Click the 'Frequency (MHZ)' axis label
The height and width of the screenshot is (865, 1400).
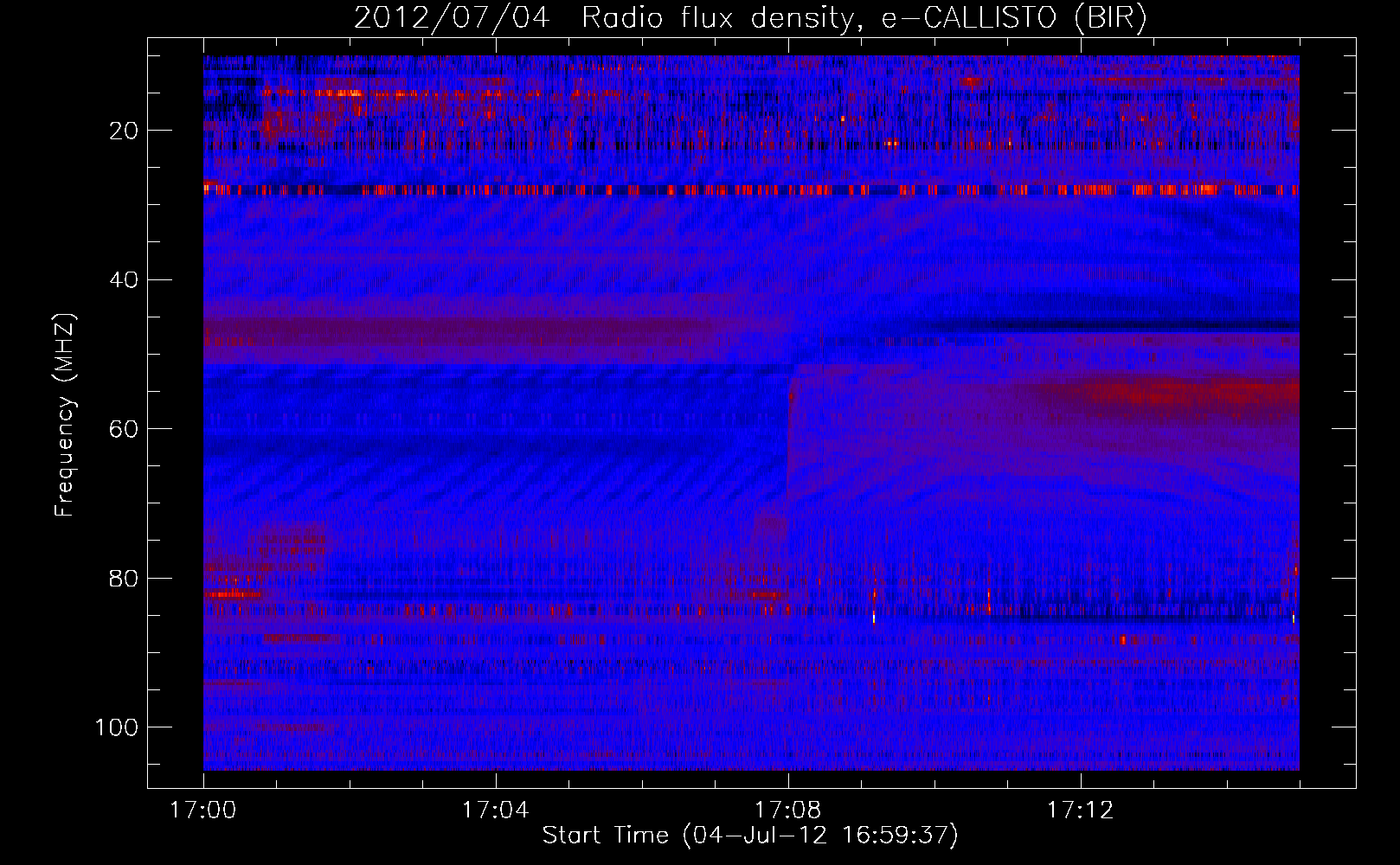65,415
